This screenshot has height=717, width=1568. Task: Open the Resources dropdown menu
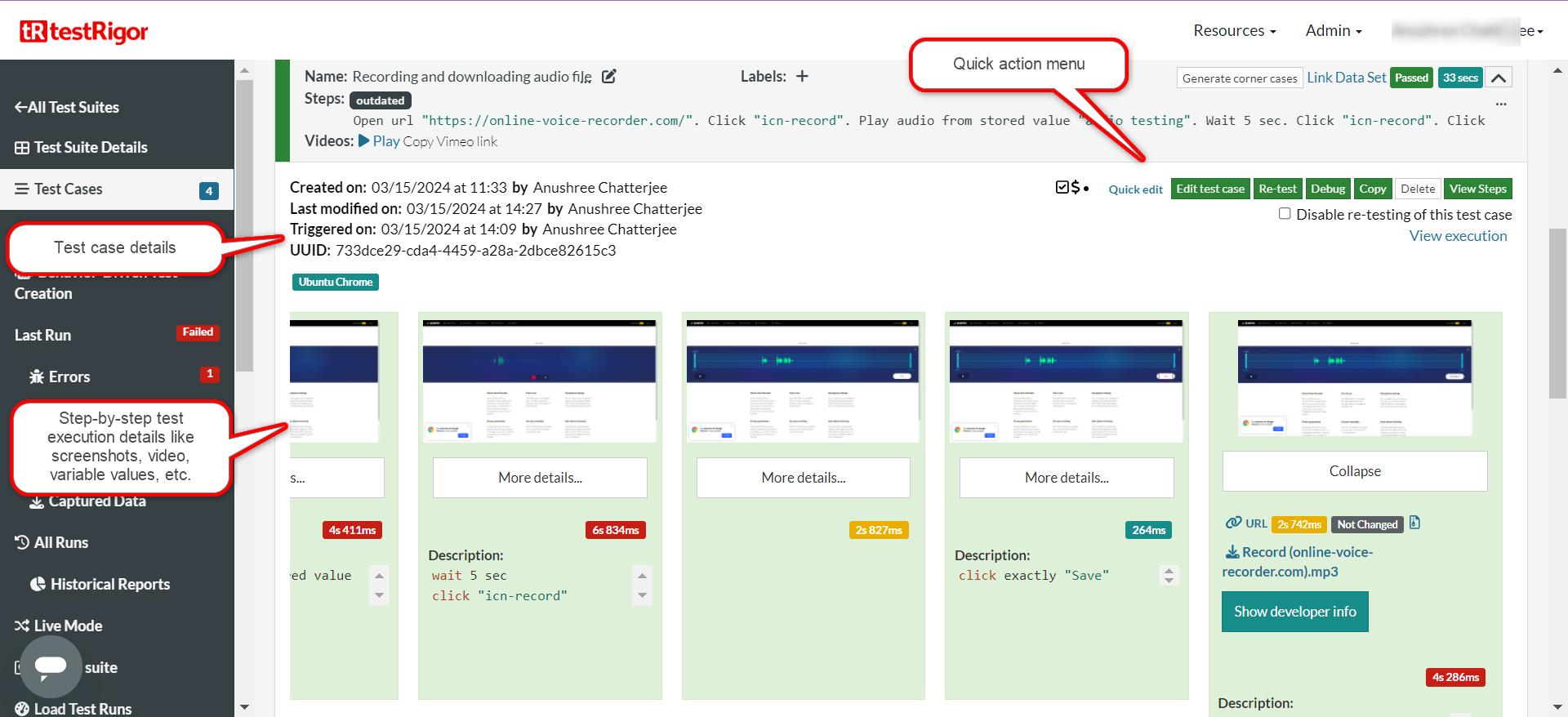tap(1234, 30)
